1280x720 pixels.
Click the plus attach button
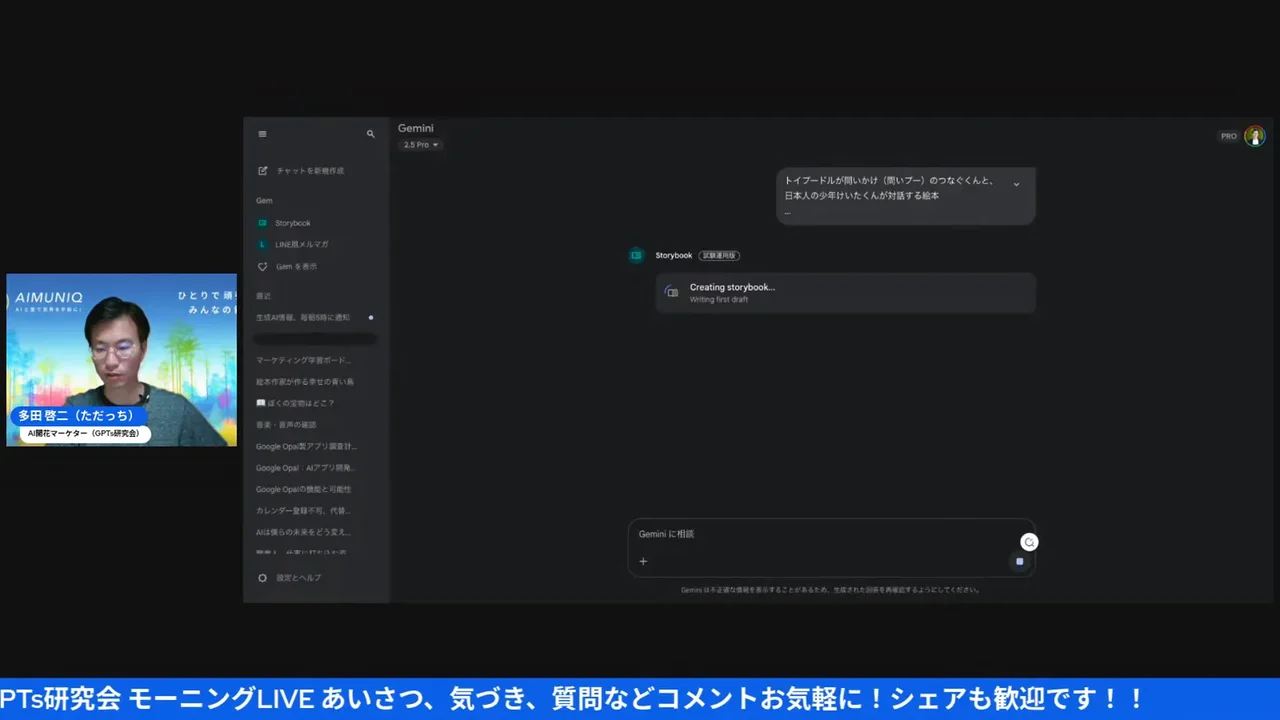pyautogui.click(x=643, y=561)
